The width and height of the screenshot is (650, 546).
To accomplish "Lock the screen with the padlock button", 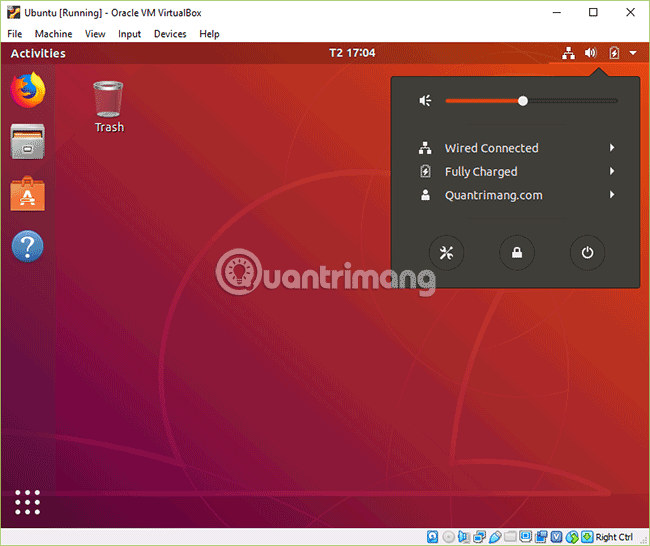I will [x=517, y=252].
